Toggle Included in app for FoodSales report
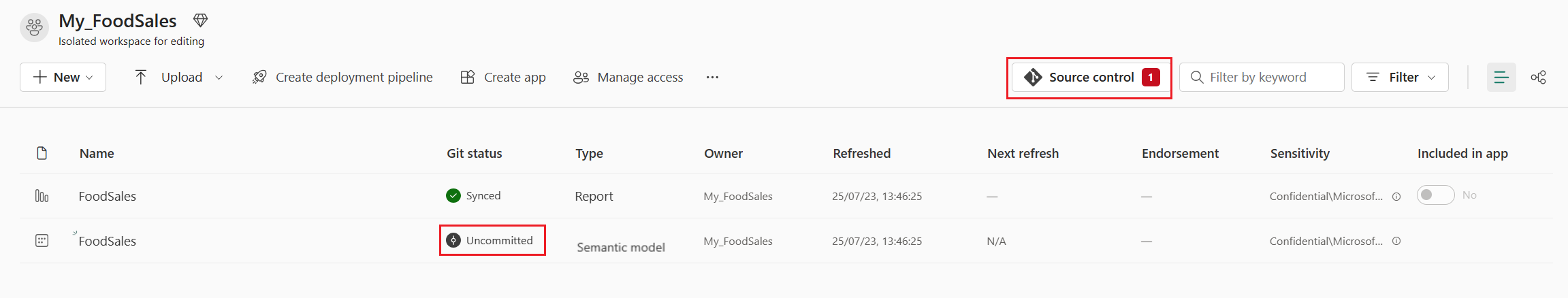This screenshot has width=1568, height=298. (x=1435, y=195)
